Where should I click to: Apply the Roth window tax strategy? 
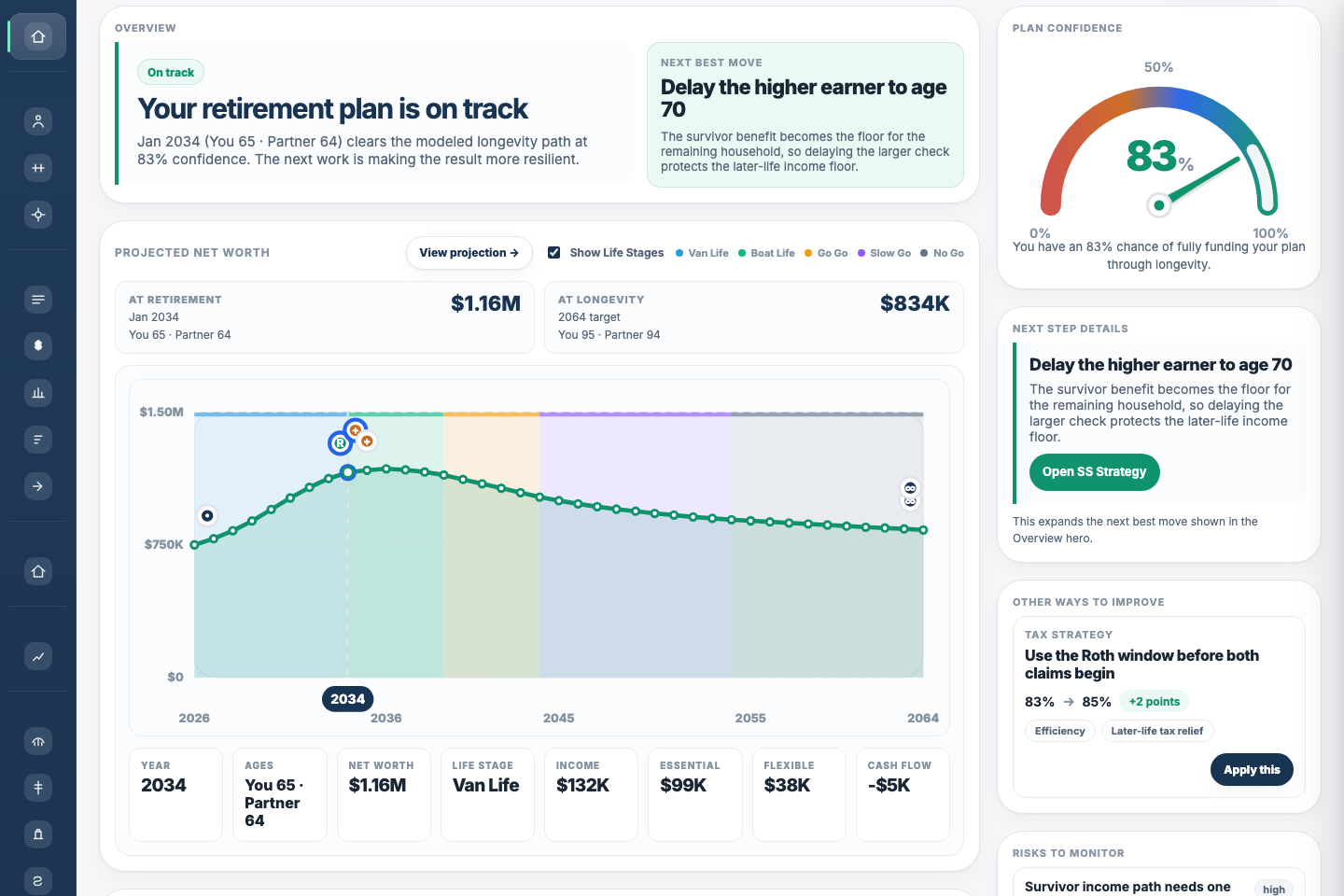[1252, 769]
